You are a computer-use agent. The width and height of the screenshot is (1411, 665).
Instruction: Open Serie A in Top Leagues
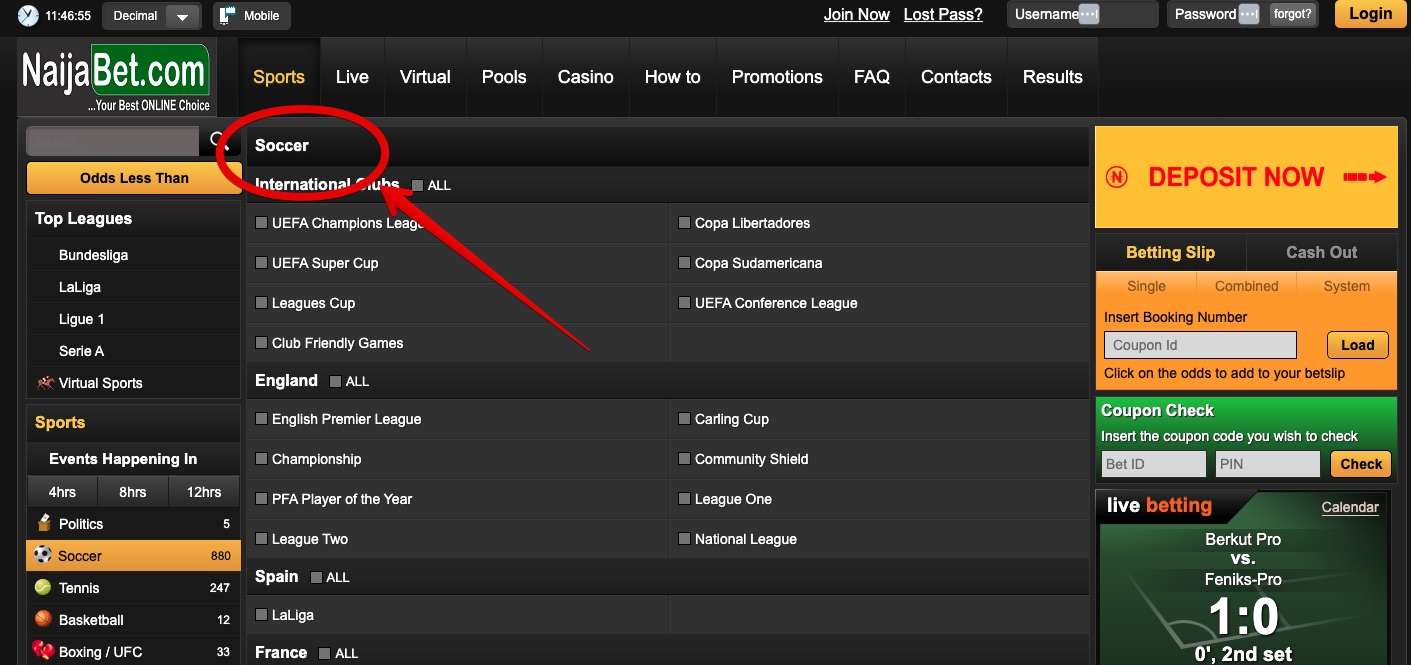pos(81,351)
